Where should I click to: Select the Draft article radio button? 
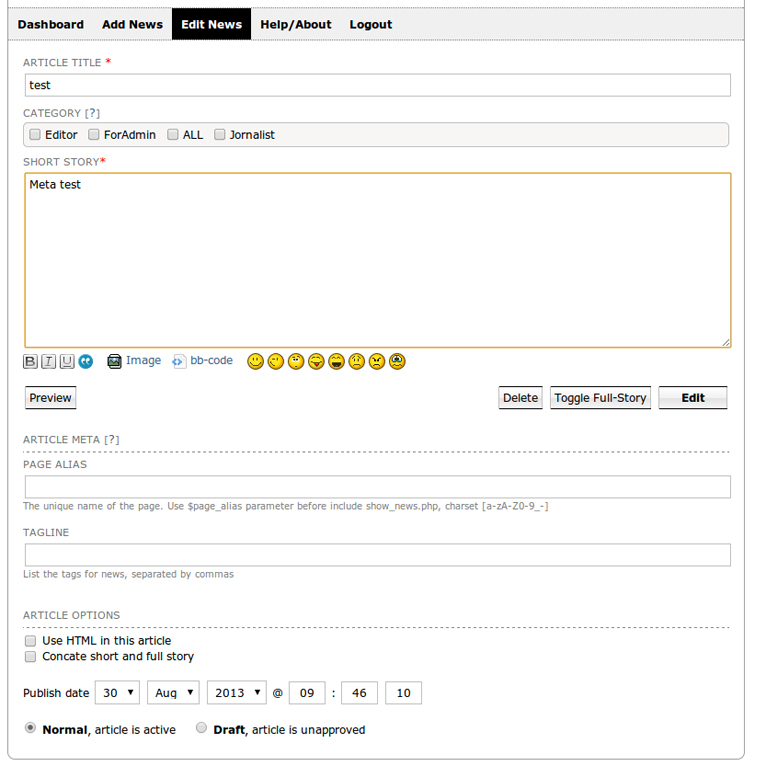(x=202, y=729)
